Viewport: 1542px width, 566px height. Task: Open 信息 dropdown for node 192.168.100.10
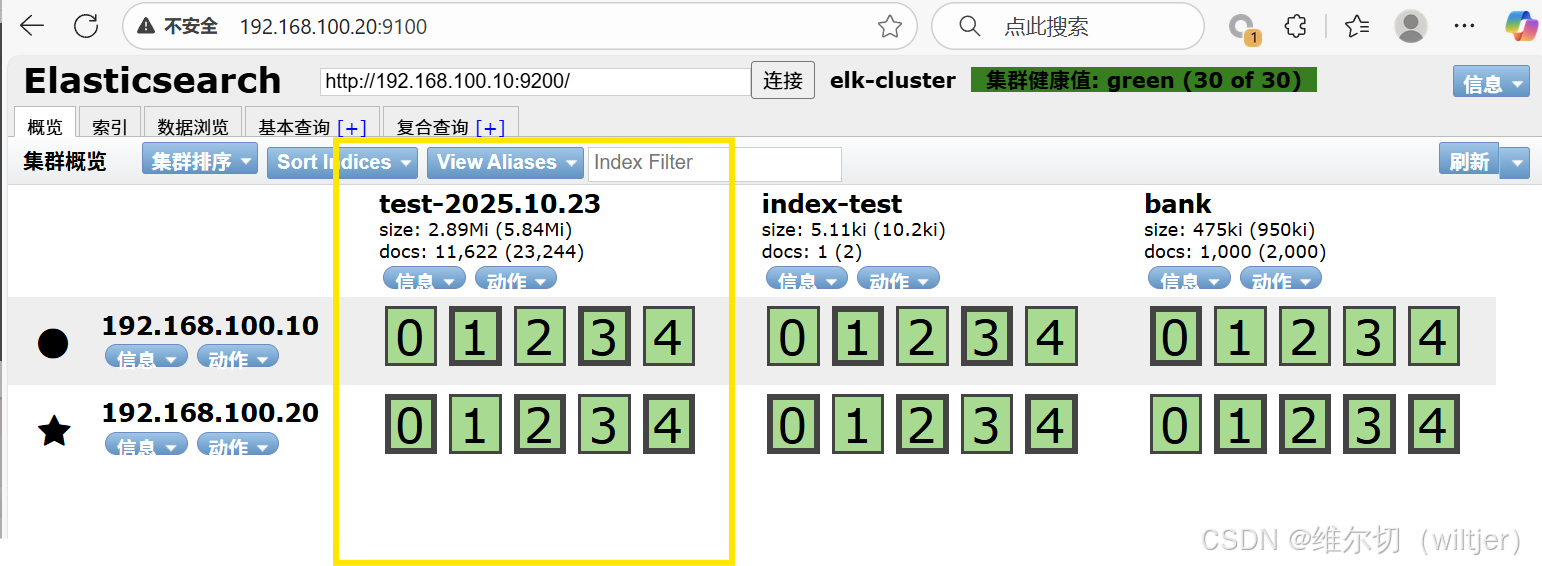(x=146, y=357)
